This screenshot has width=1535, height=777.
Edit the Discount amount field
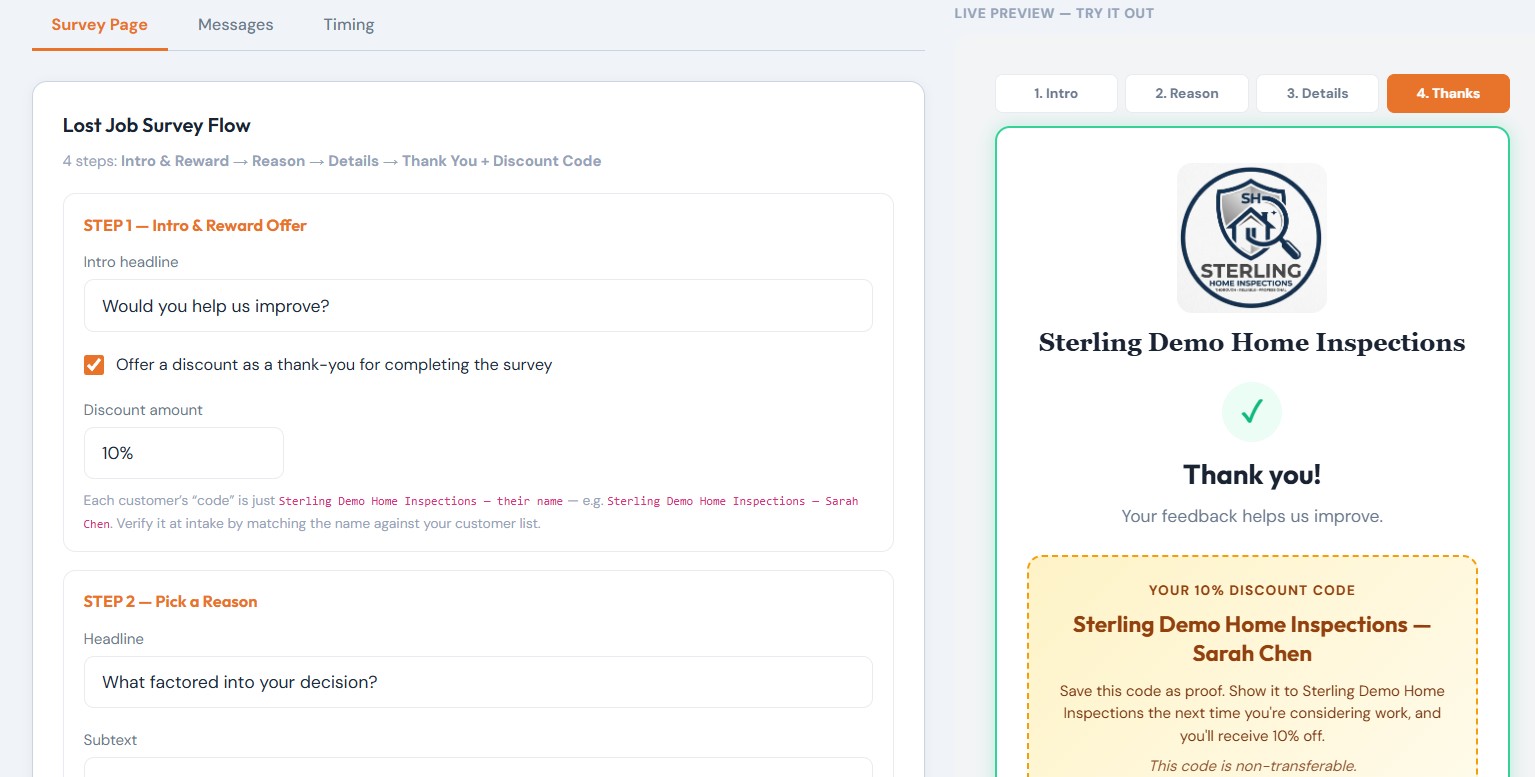point(184,453)
